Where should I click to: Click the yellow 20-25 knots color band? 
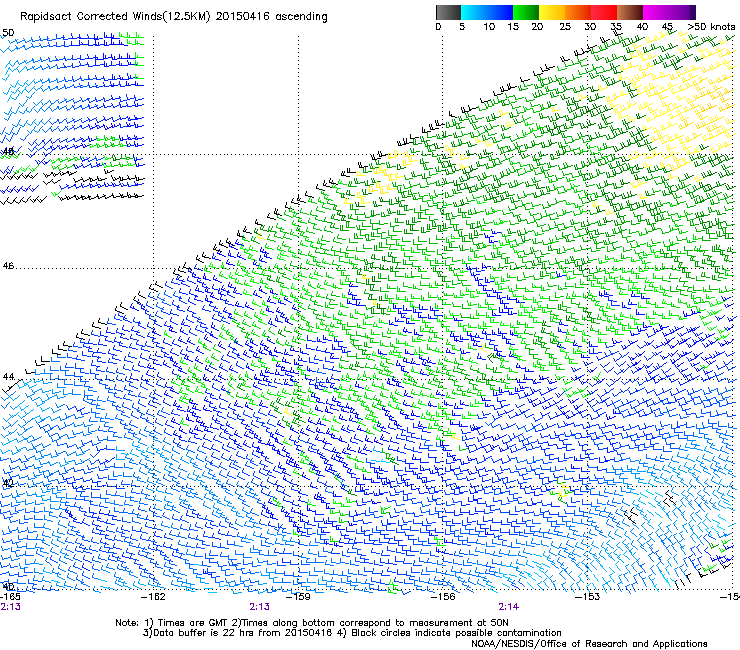click(552, 12)
